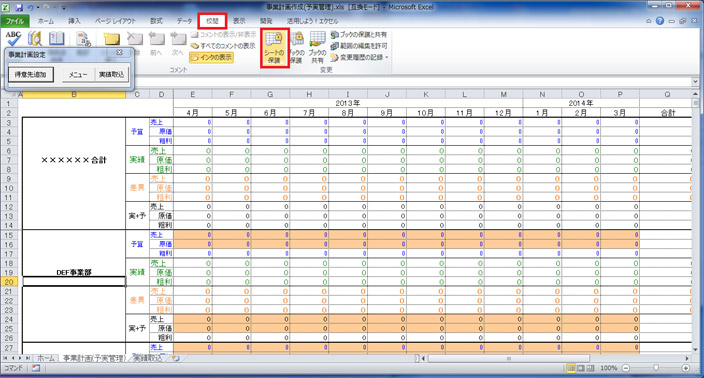Zoom out with the minus button

point(626,368)
